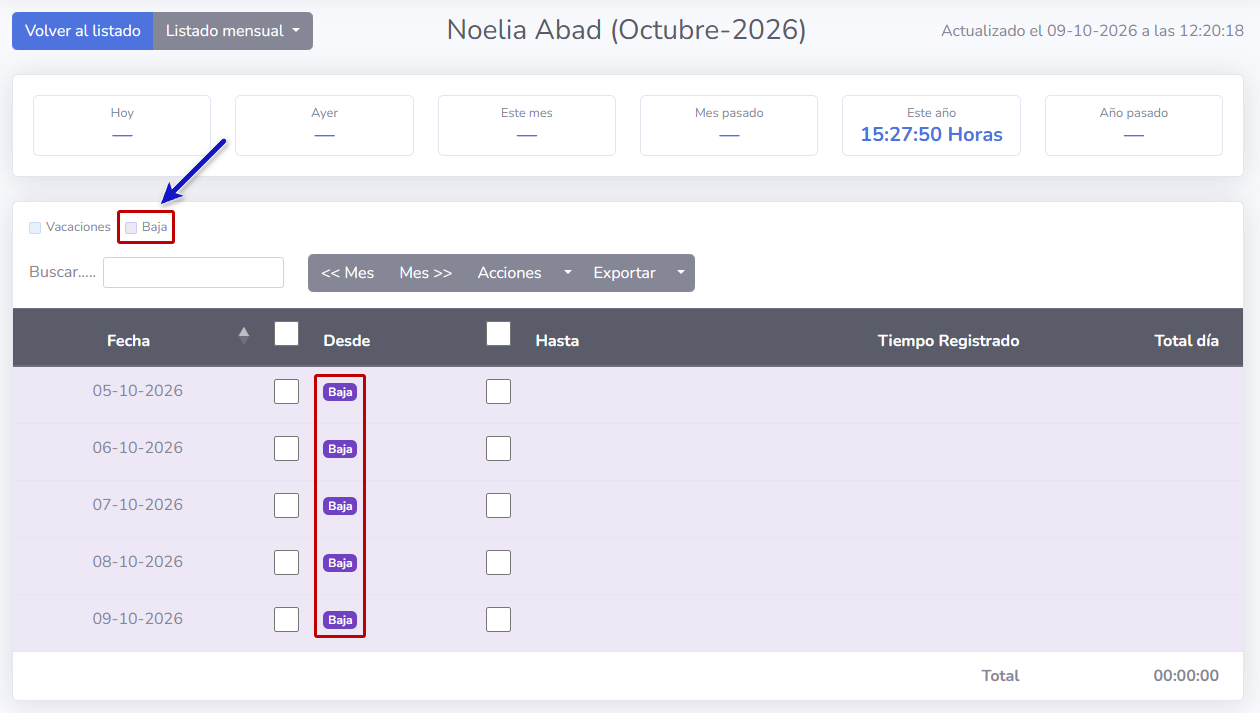Check the select-all Desde header checkbox
Viewport: 1260px width, 713px height.
tap(286, 333)
